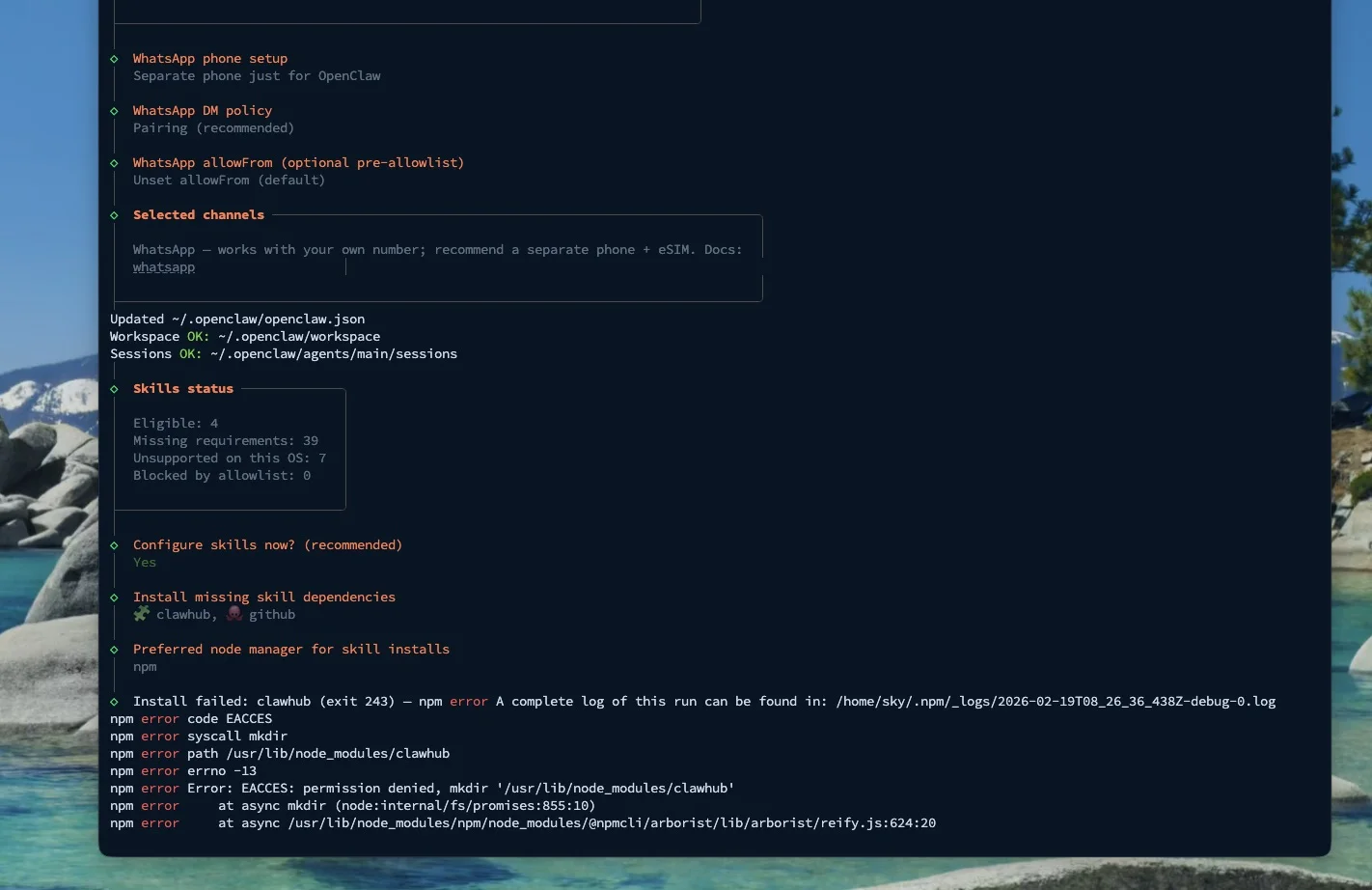Click the 'code EACCES' error line

(x=191, y=719)
